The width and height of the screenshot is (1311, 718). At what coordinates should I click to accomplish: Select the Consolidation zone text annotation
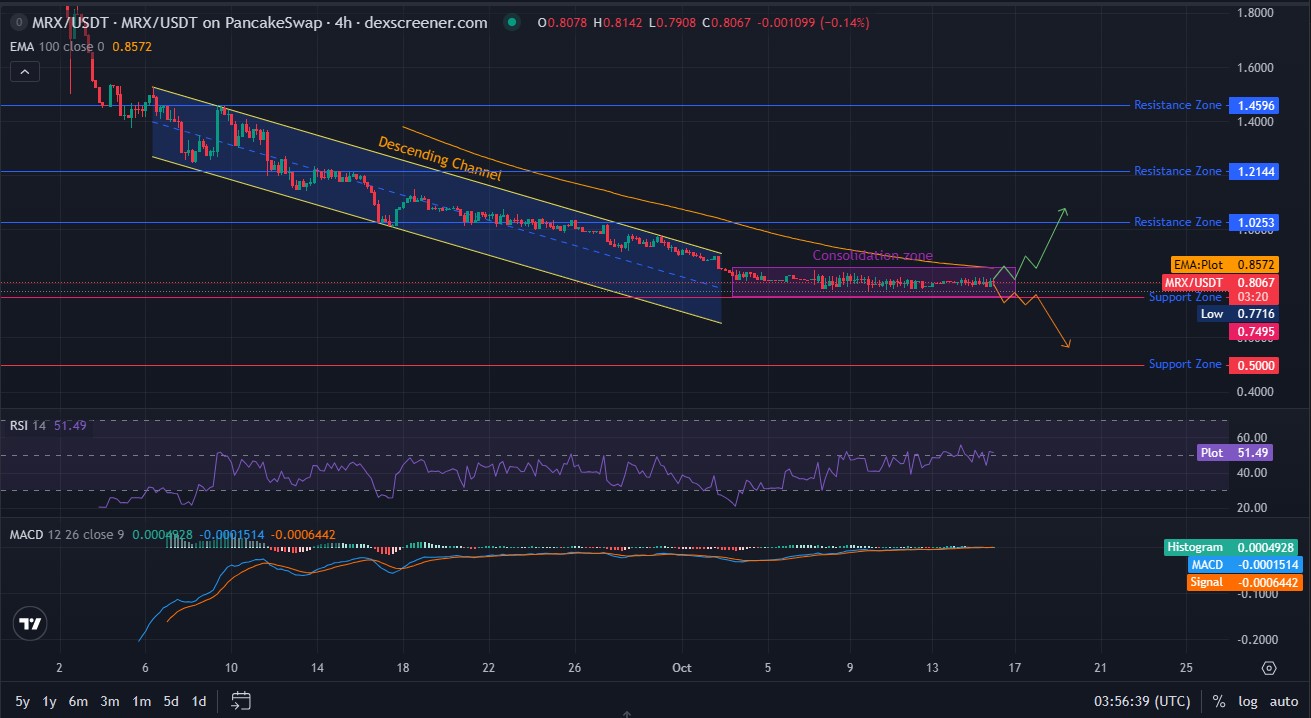click(x=872, y=256)
